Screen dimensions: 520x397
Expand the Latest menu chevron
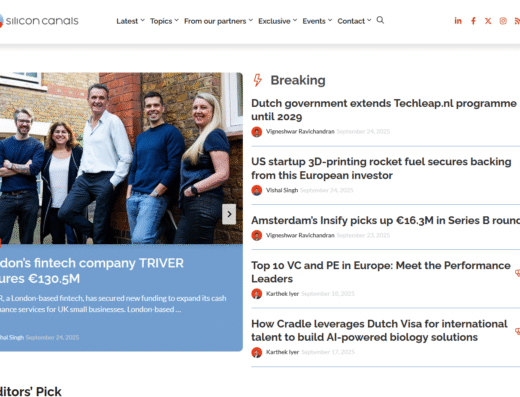point(143,20)
